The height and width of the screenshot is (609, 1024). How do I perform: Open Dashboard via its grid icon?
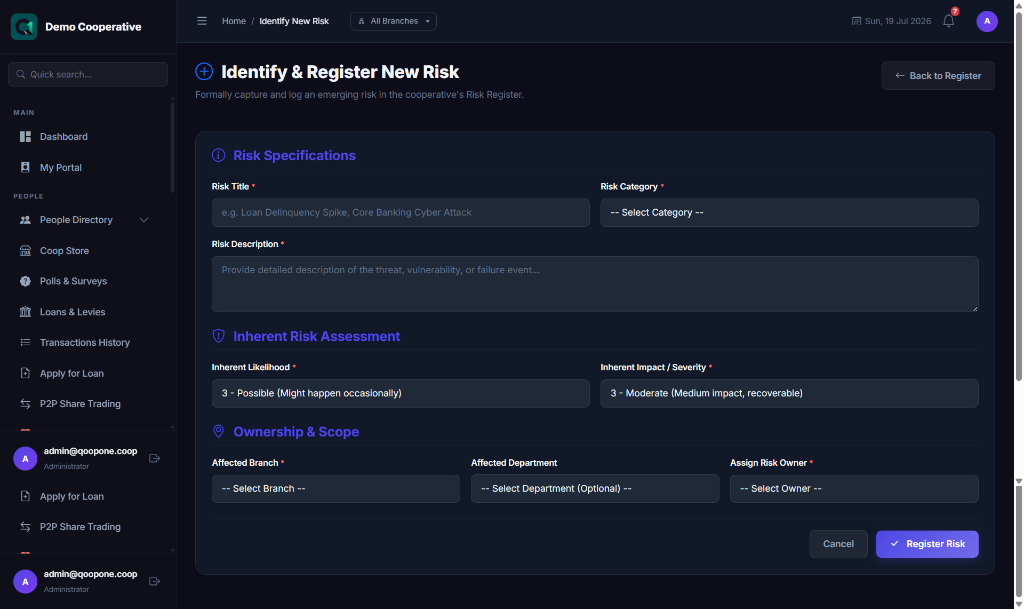pos(25,136)
